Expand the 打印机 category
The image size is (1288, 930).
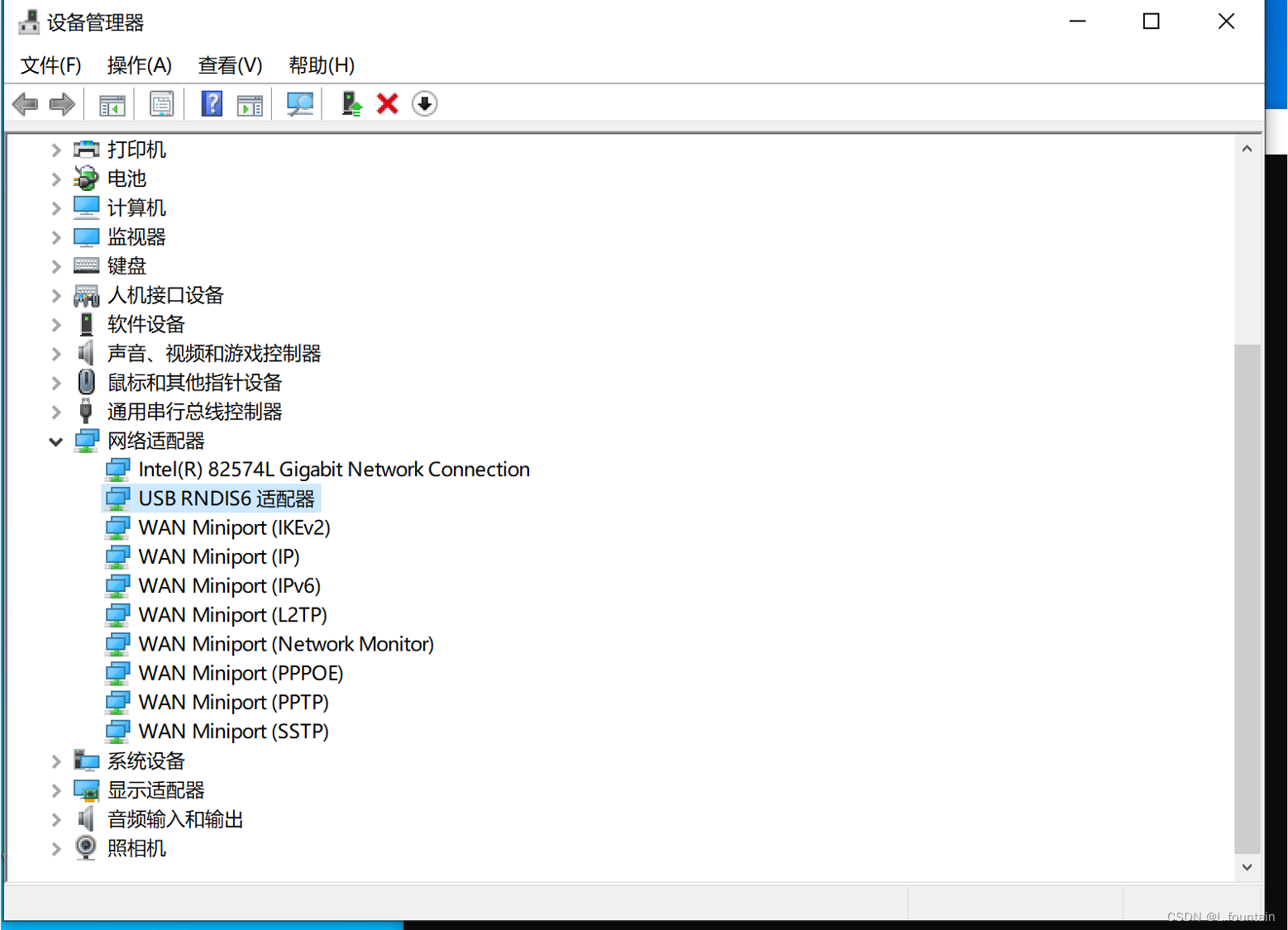pyautogui.click(x=56, y=150)
